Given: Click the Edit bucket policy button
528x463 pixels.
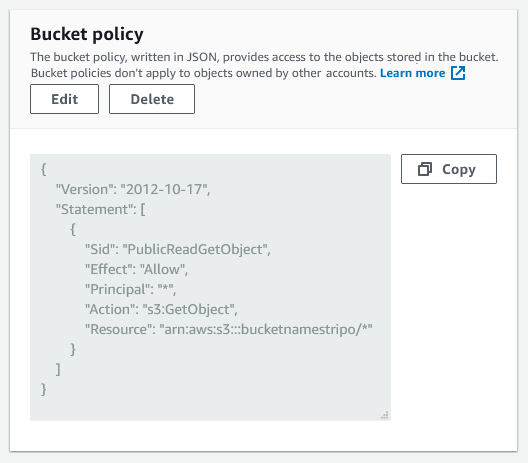Looking at the screenshot, I should (x=64, y=99).
